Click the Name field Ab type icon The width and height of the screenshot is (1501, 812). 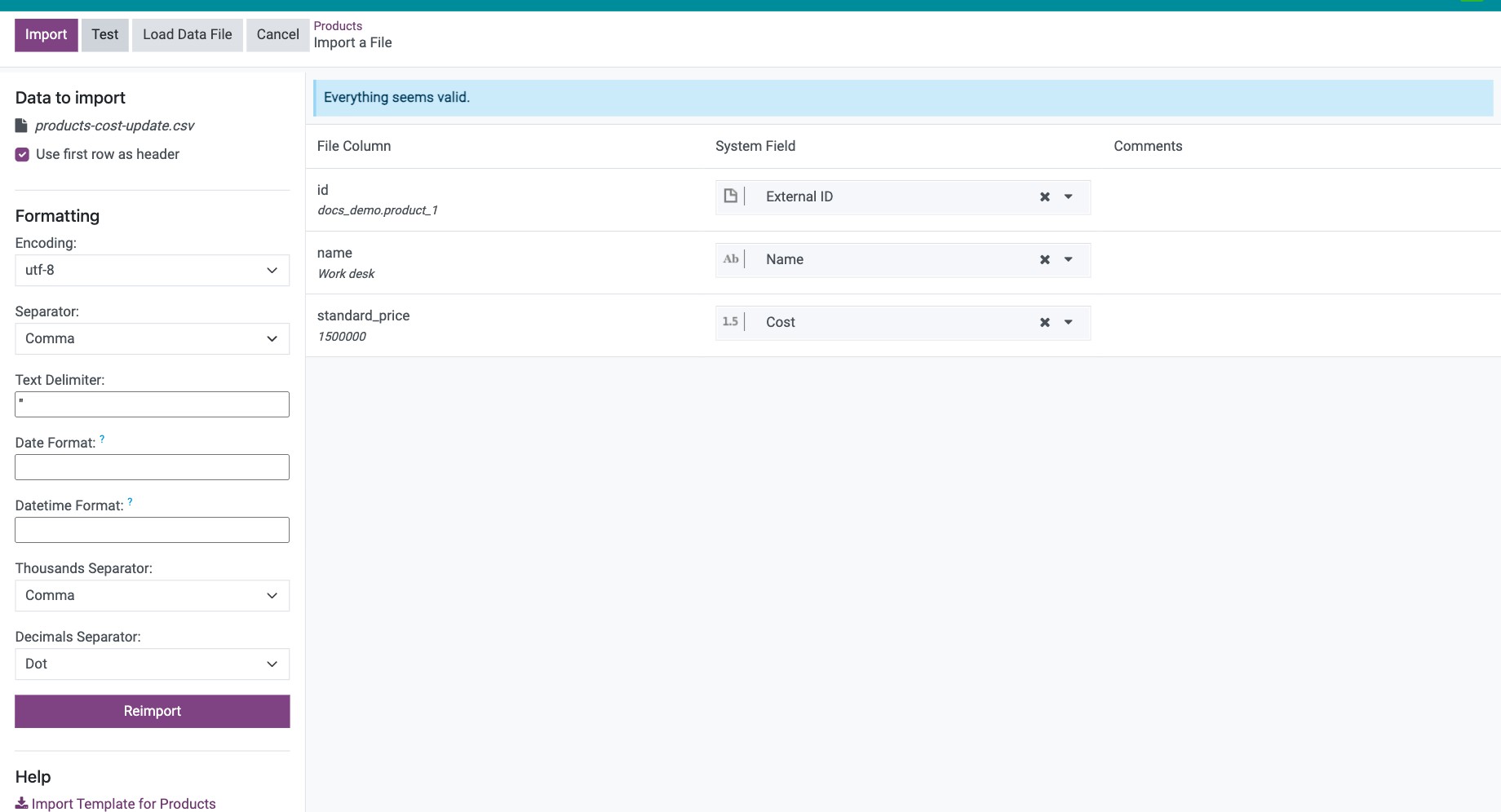tap(731, 258)
